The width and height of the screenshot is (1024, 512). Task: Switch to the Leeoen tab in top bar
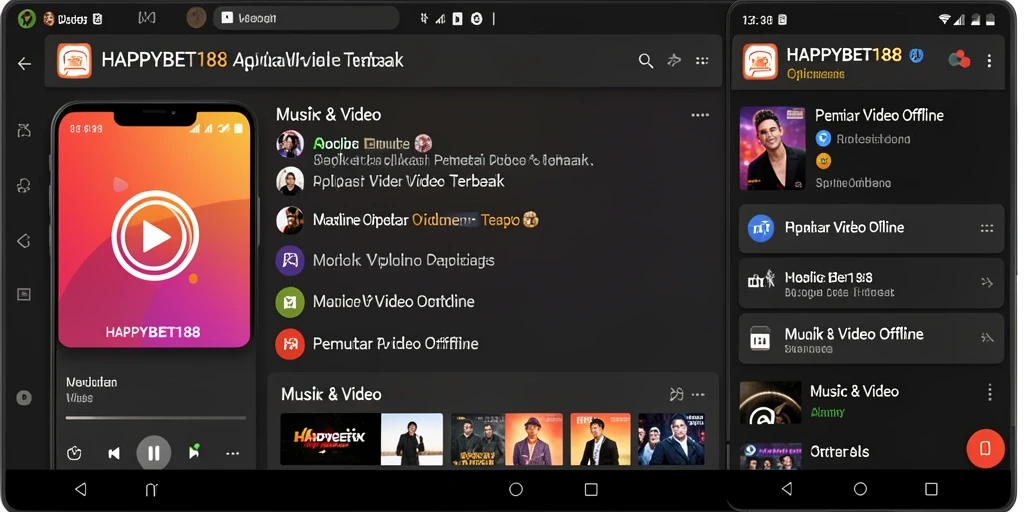coord(306,18)
